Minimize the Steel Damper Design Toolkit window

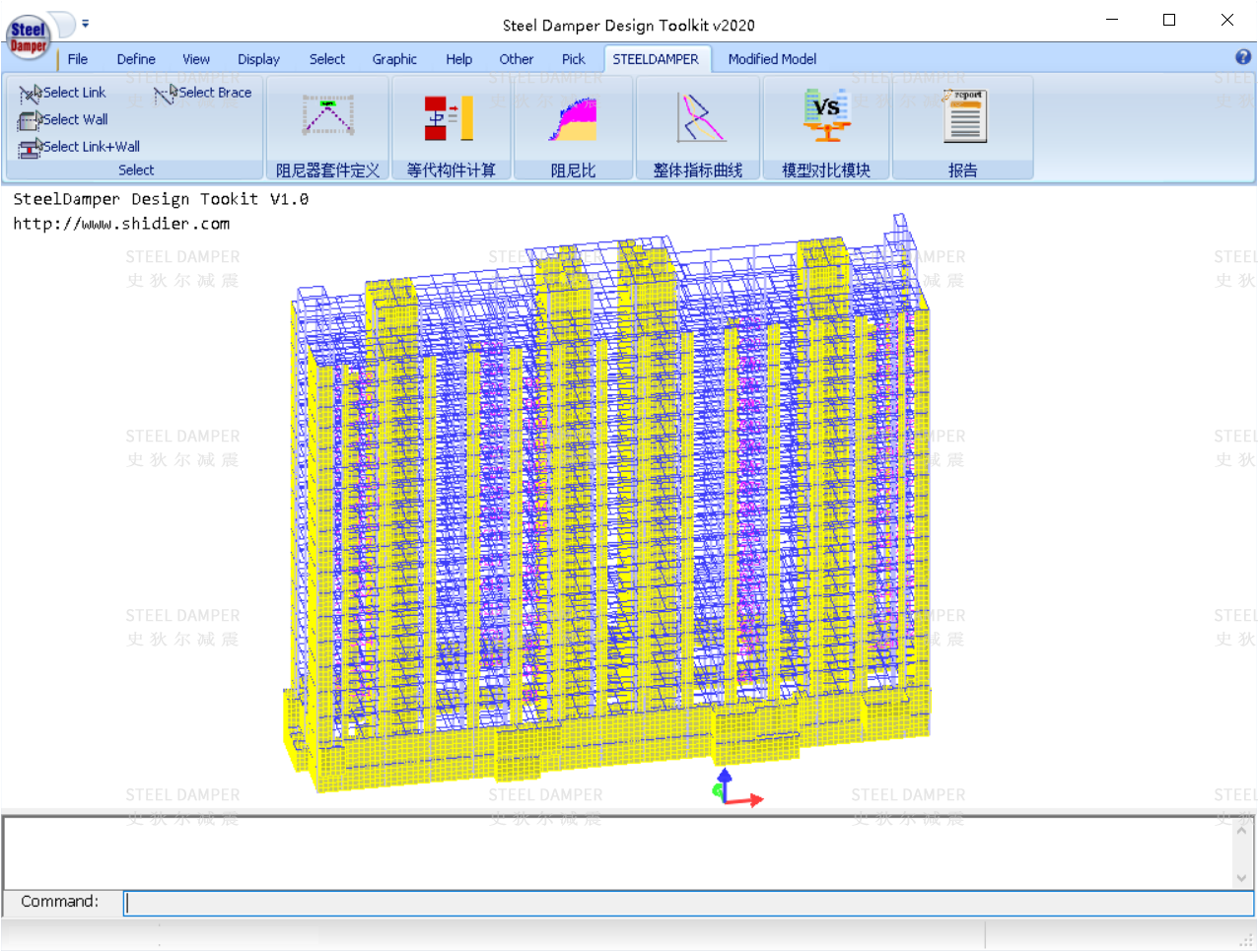[x=1112, y=21]
